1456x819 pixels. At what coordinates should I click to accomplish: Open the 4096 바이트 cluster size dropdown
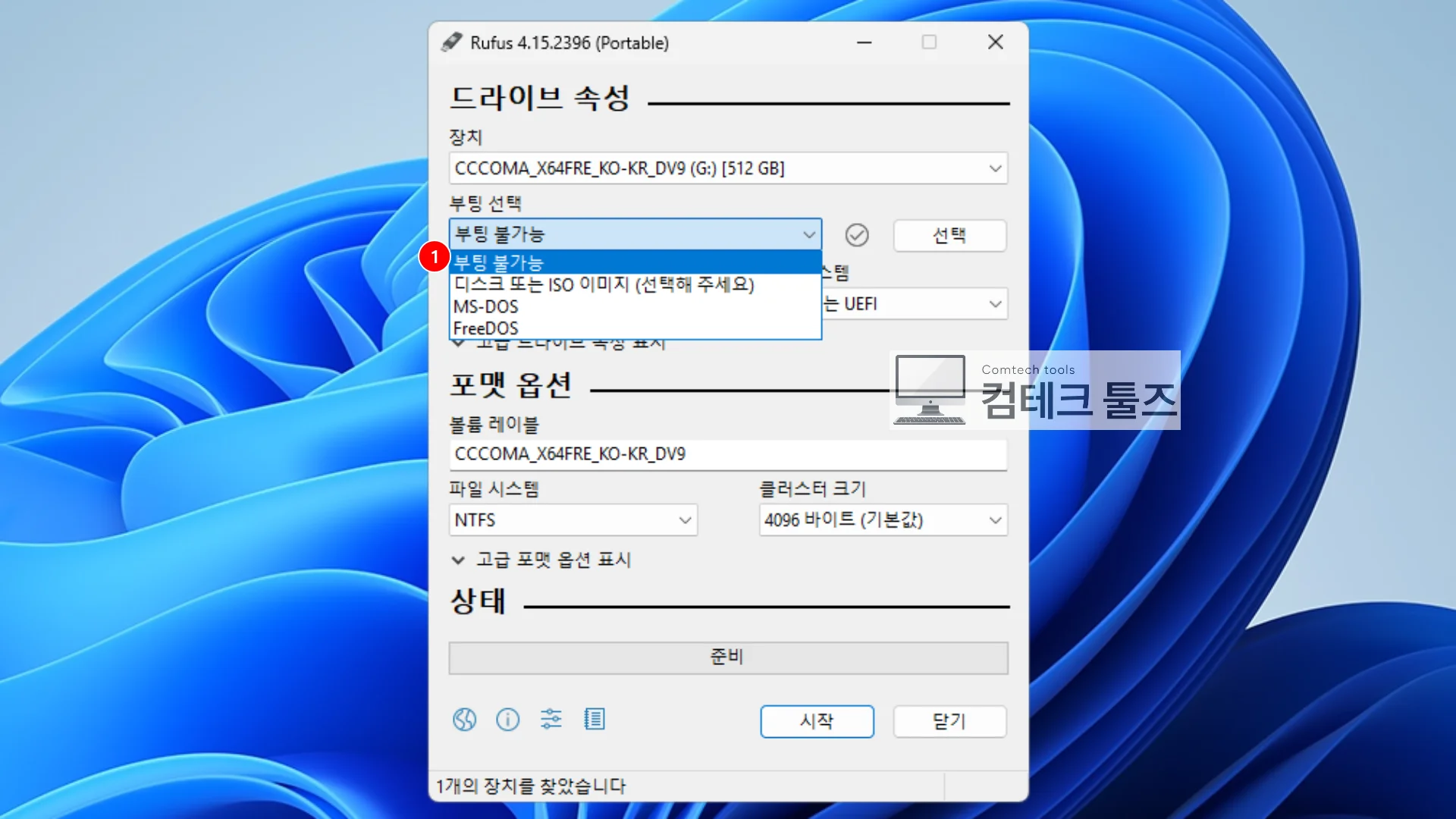[883, 520]
